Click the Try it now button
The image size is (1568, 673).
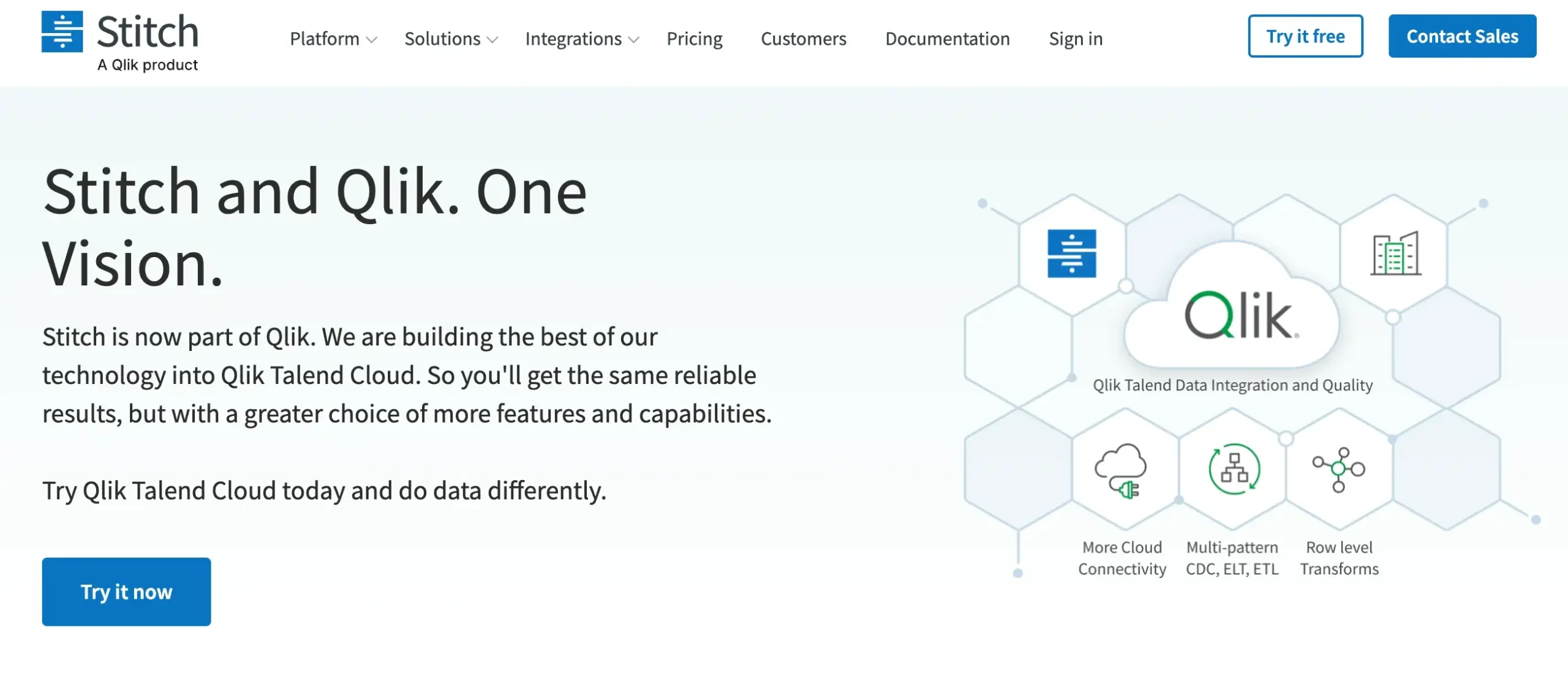[x=126, y=592]
